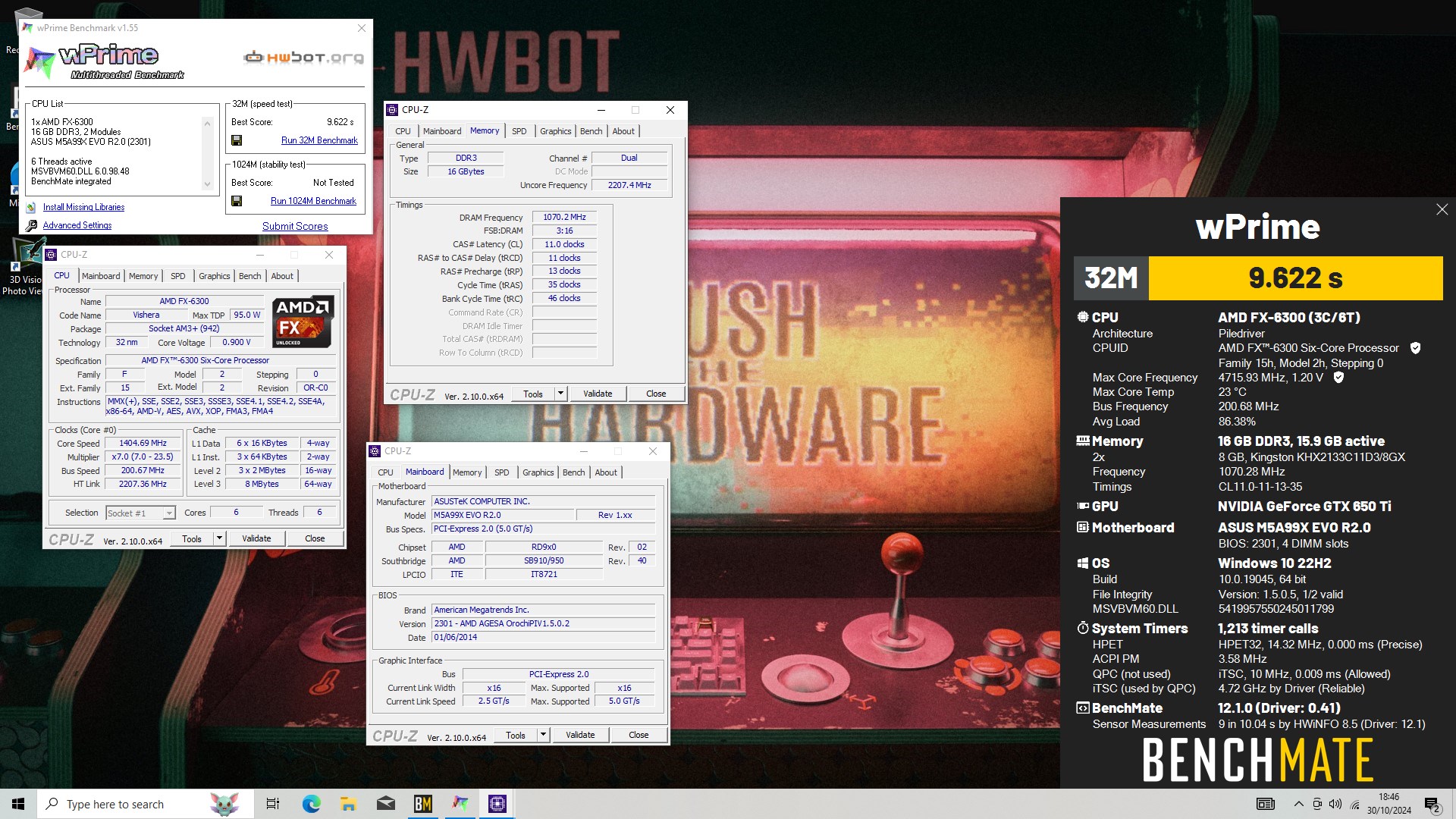Switch to SPD tab in CPU-Z Memory window
The width and height of the screenshot is (1456, 819).
pos(519,131)
